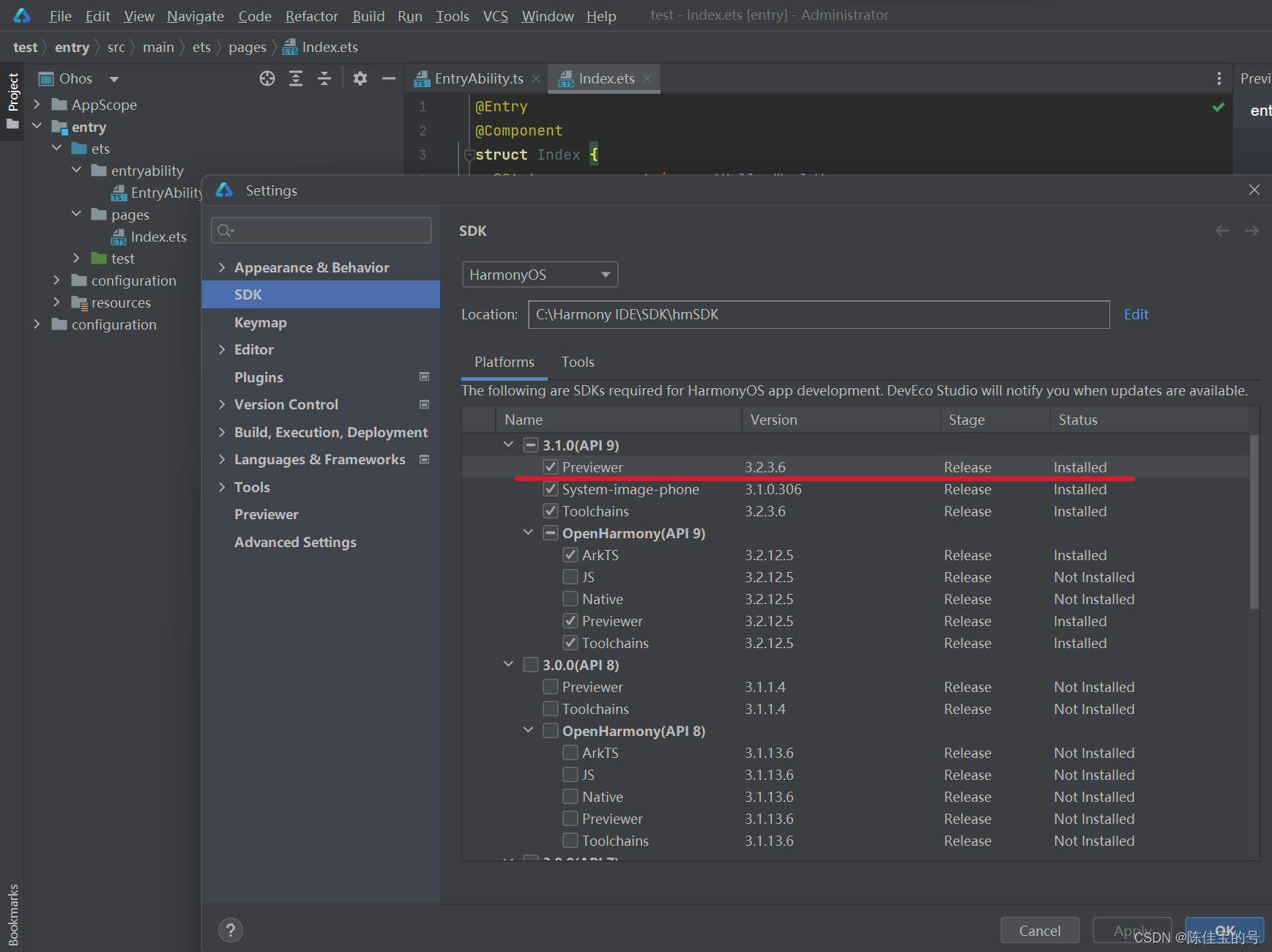The height and width of the screenshot is (952, 1272).
Task: Uncheck Toolchains 3.2.3.6 checkbox
Action: point(551,510)
